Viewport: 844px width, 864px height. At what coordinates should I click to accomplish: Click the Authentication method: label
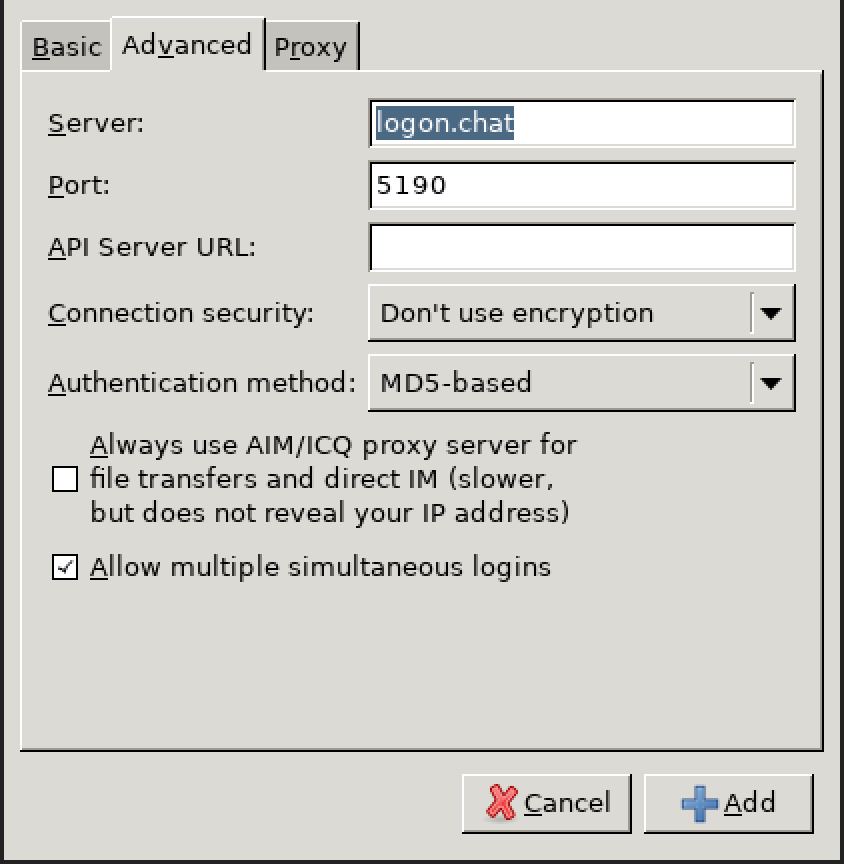202,382
